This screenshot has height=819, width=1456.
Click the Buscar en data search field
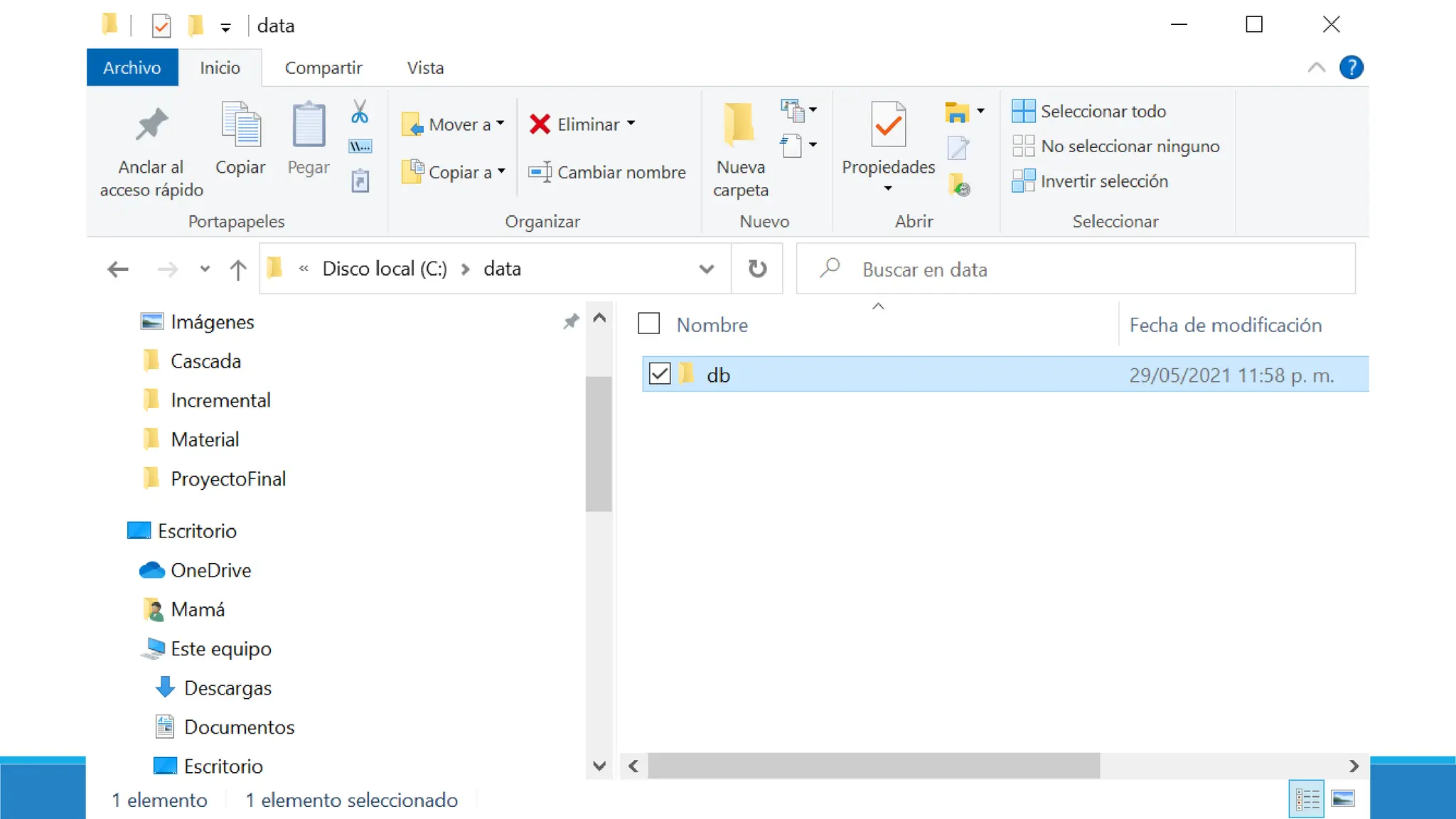[x=1075, y=269]
